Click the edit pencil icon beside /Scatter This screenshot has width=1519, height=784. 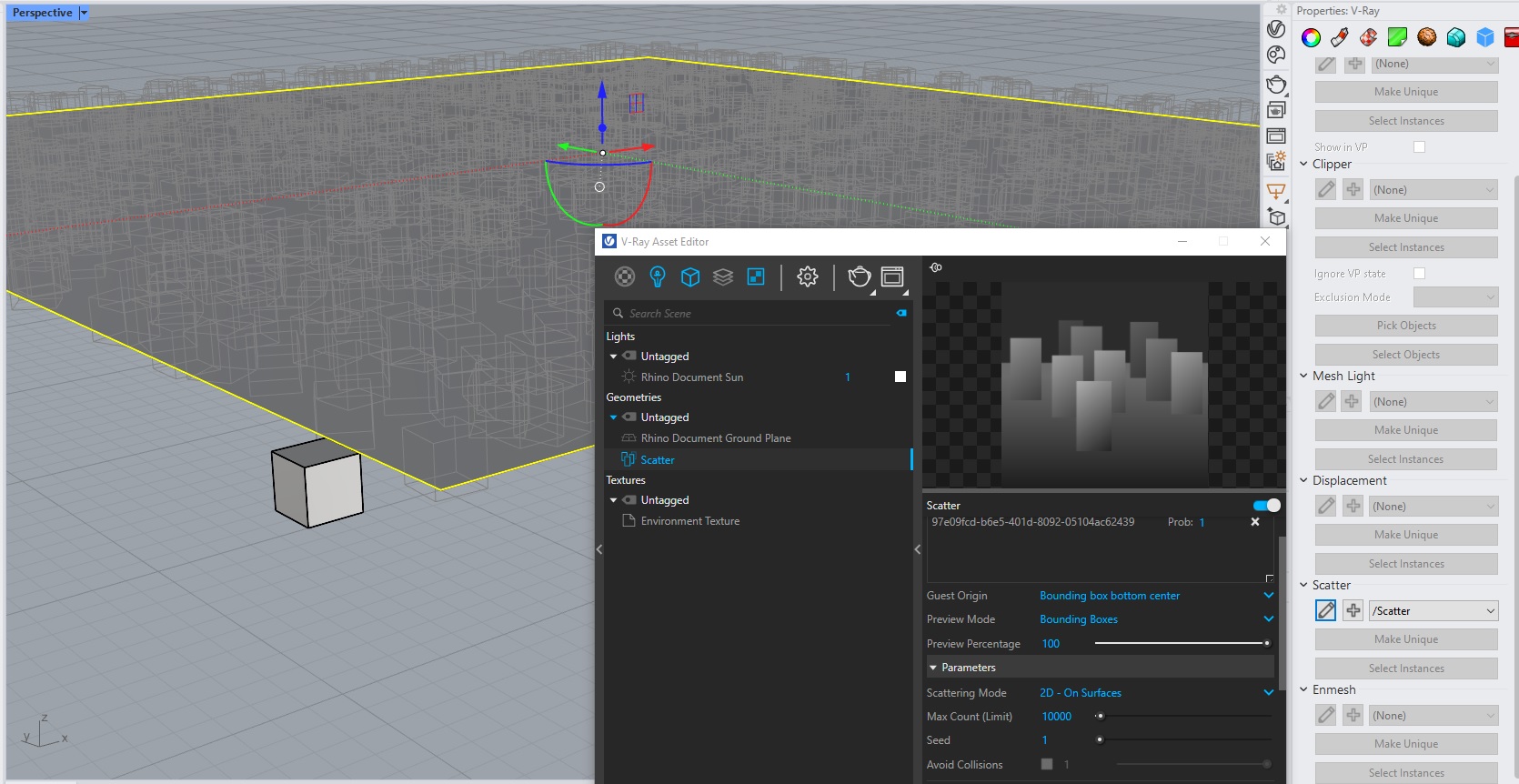coord(1326,611)
